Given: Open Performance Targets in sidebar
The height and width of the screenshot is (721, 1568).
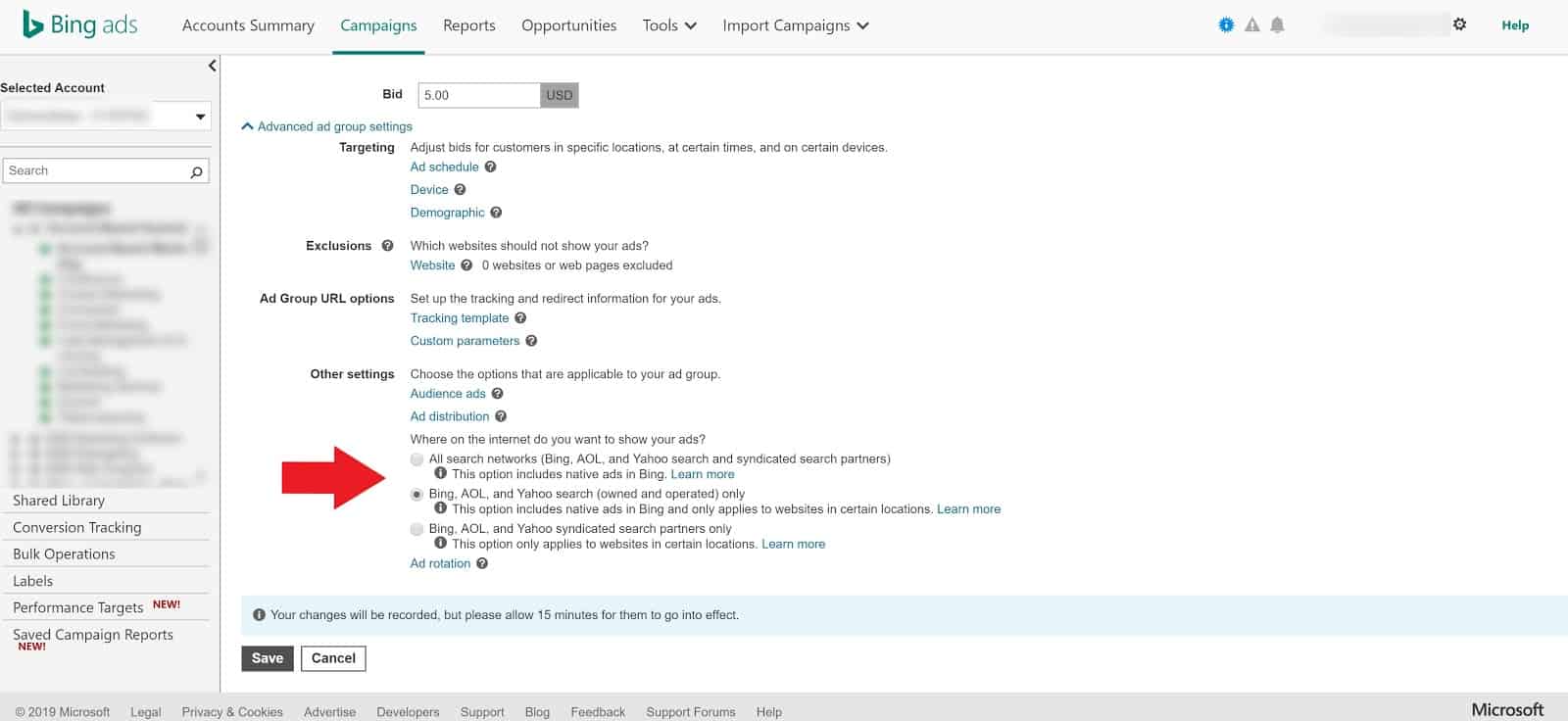Looking at the screenshot, I should tap(78, 607).
